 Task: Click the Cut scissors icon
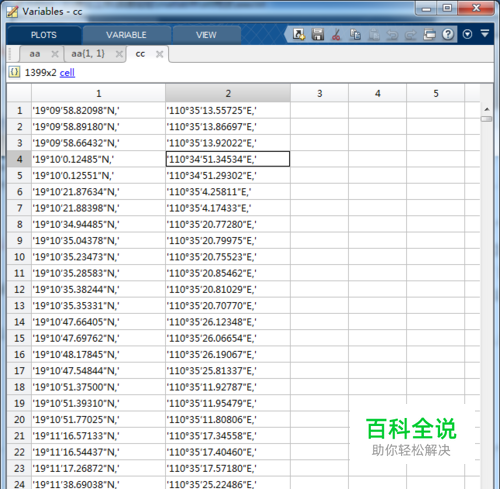(336, 34)
